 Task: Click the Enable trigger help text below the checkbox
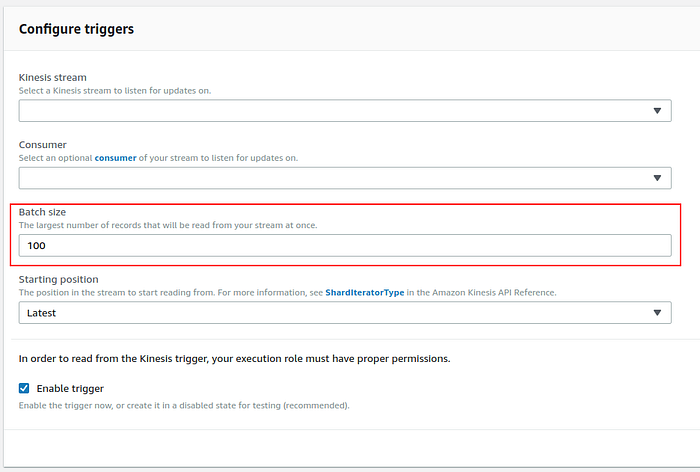click(x=184, y=405)
